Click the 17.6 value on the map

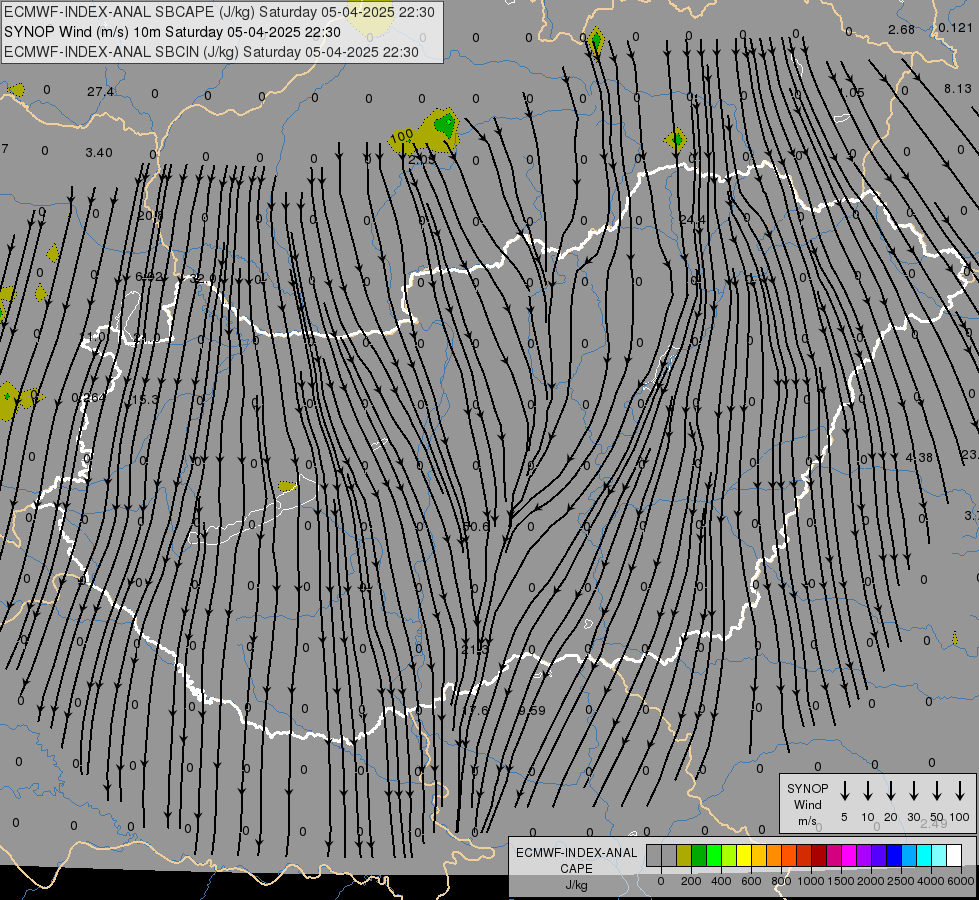click(475, 710)
